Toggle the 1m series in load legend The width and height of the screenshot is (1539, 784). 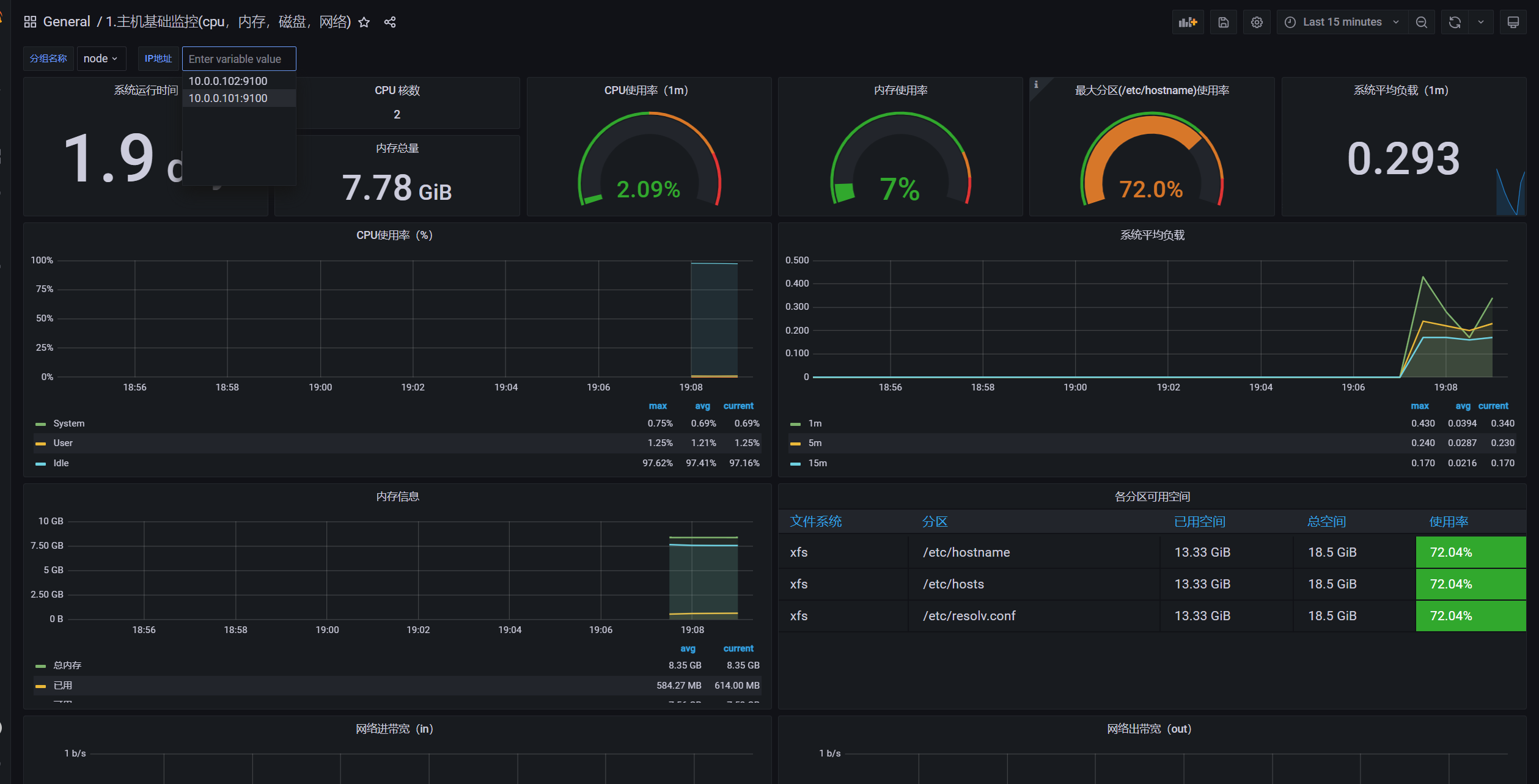click(815, 423)
